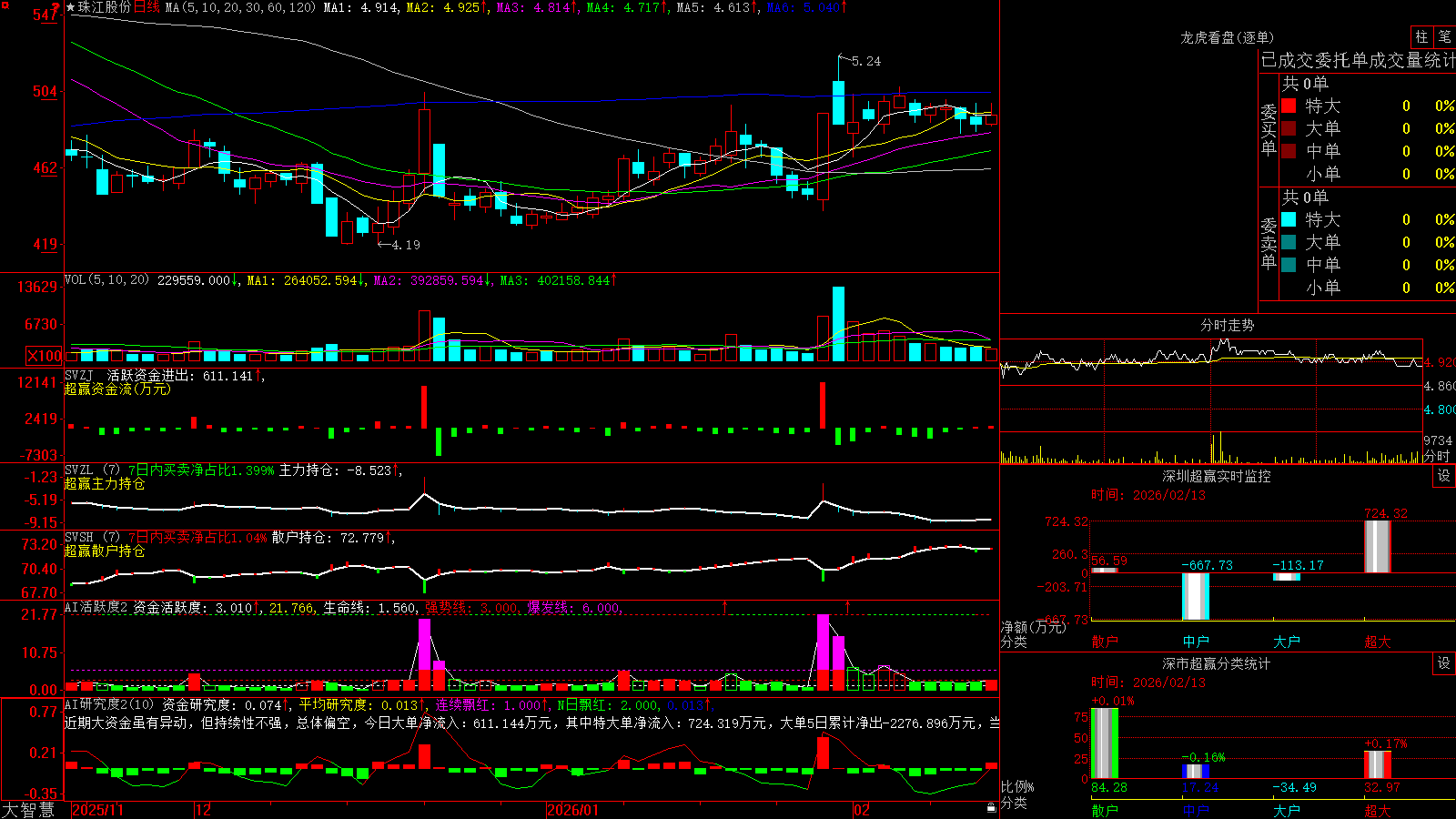Switch 龙虎看盘 to 笔 tick view
This screenshot has height=819, width=1456.
click(x=1444, y=36)
